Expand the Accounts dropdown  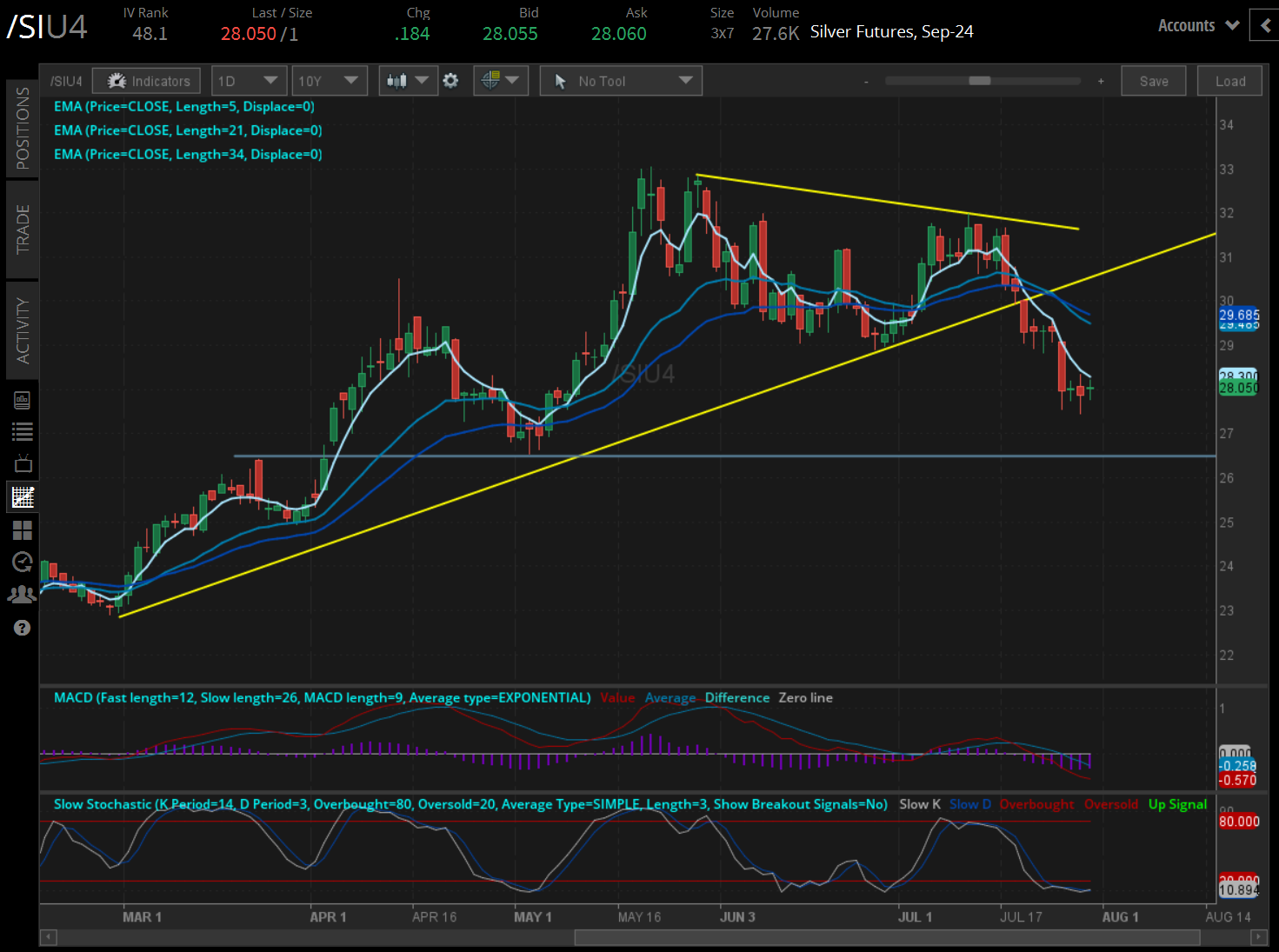pos(1197,25)
